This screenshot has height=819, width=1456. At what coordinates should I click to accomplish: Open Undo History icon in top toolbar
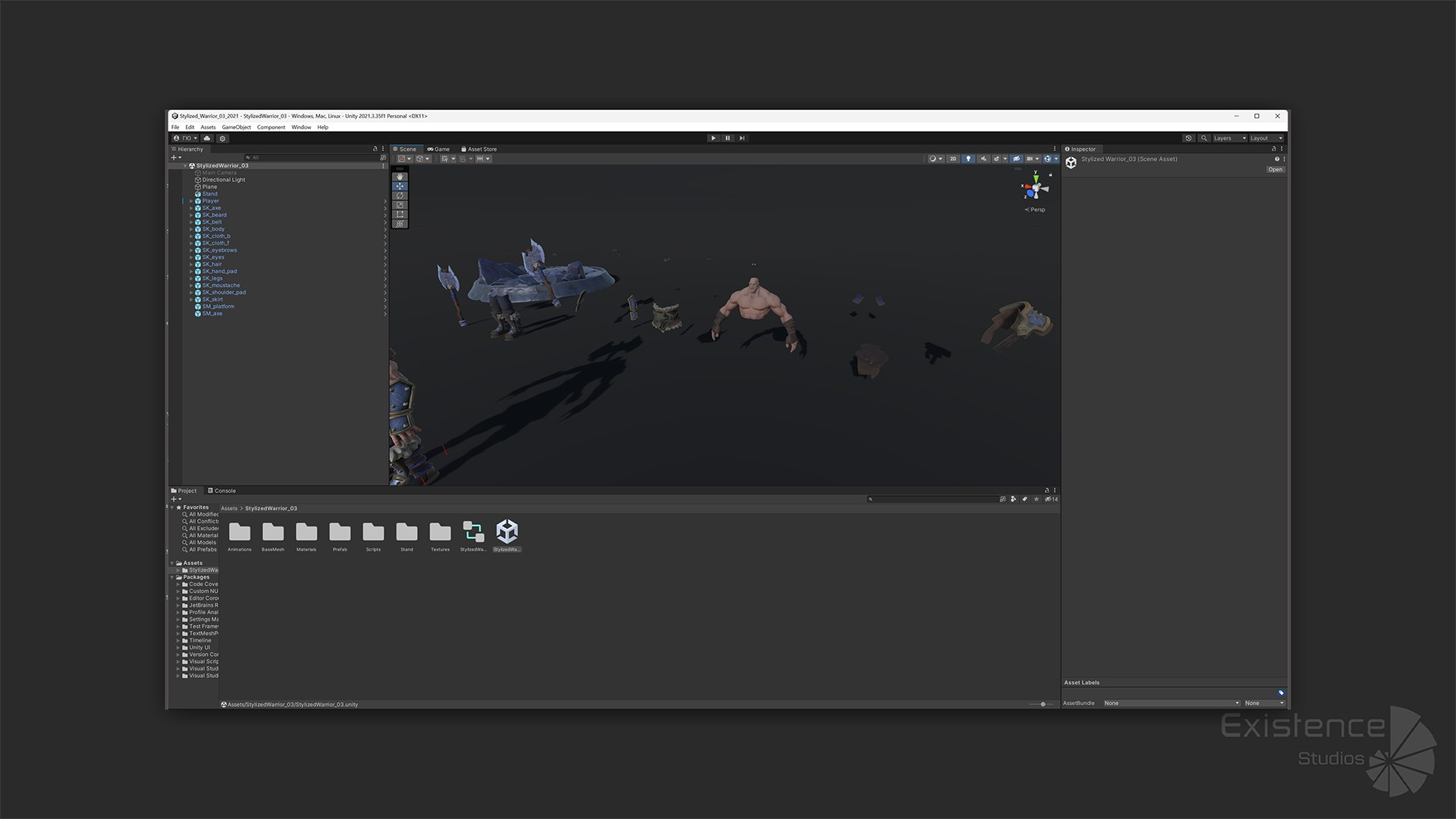click(1188, 138)
